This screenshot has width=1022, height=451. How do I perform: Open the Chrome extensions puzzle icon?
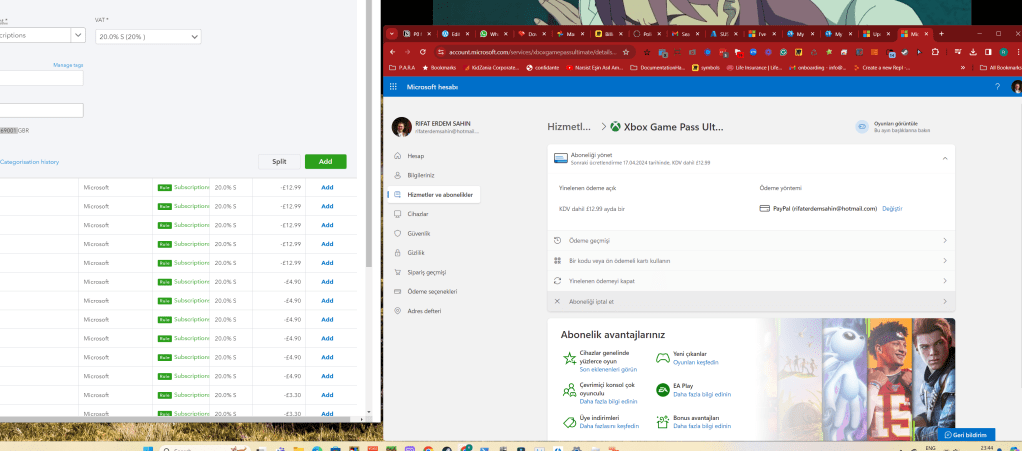point(935,51)
